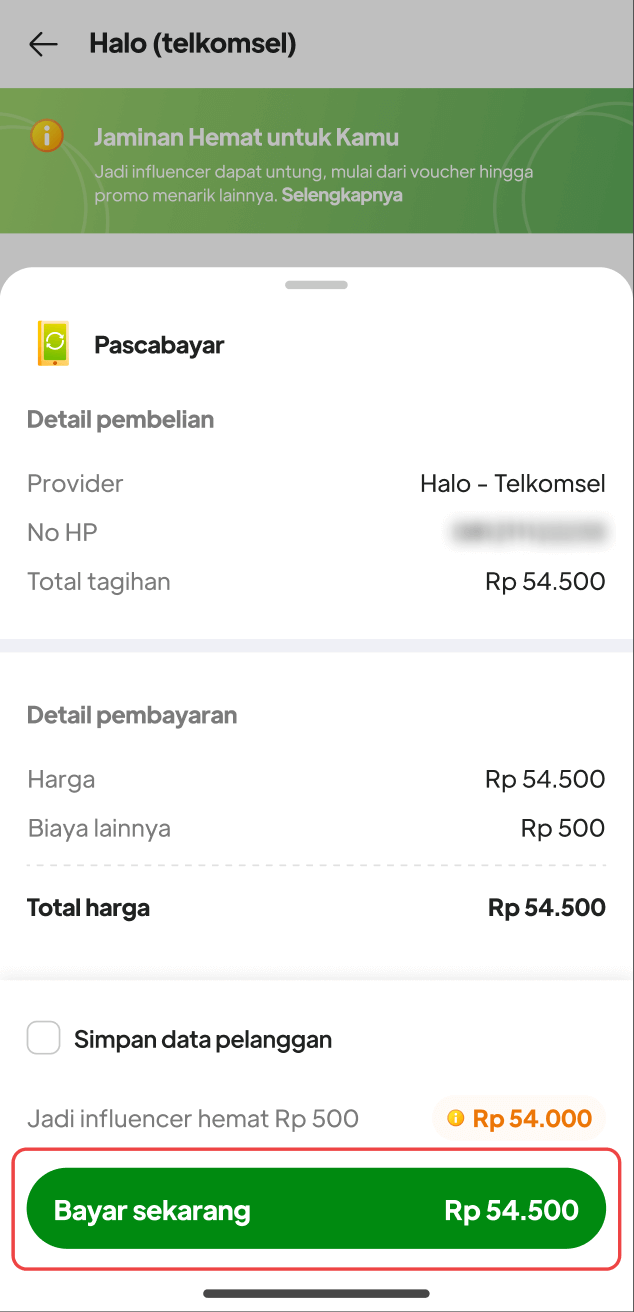Click the Jadi influencer hemat Rp 500 text
This screenshot has width=634, height=1312.
pyautogui.click(x=193, y=1119)
